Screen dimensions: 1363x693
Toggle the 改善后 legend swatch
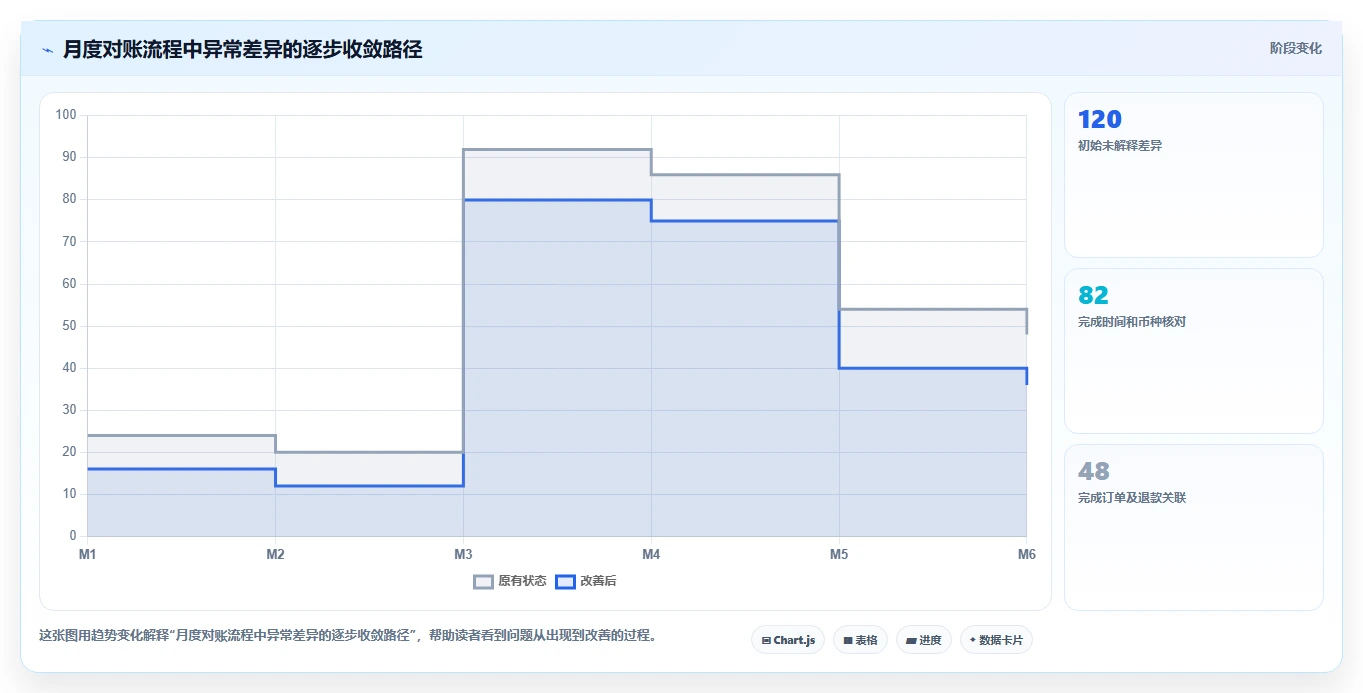click(x=565, y=581)
